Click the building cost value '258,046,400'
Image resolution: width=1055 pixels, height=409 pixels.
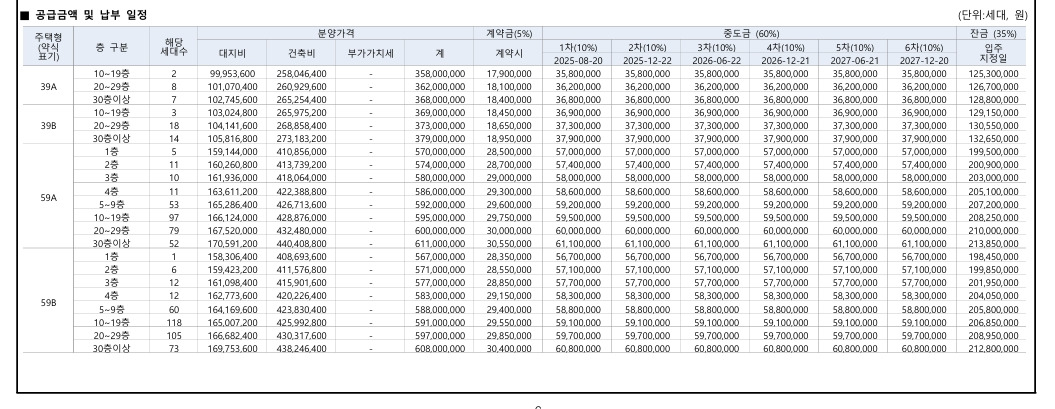pos(301,73)
